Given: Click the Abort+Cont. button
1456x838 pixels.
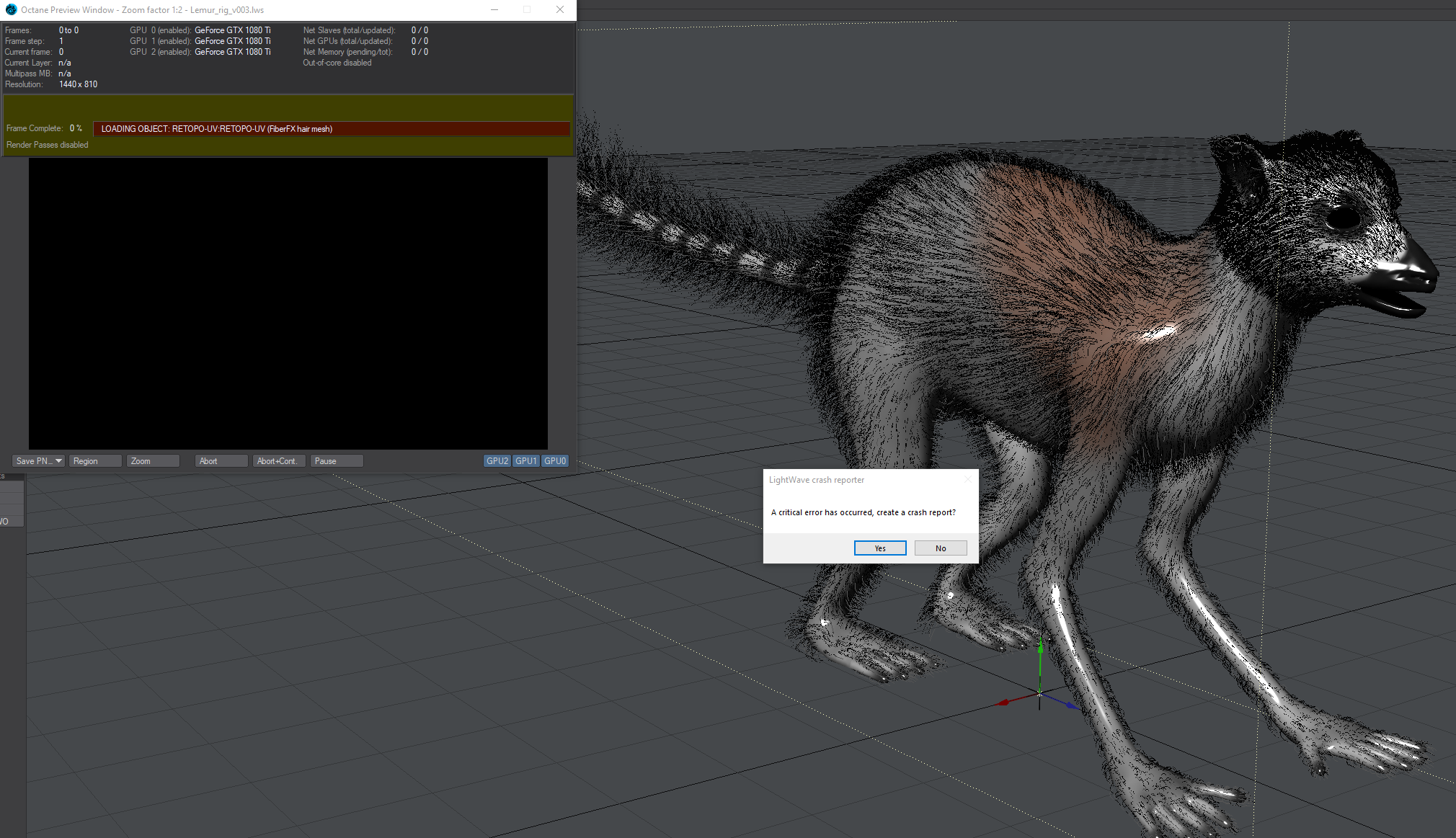Looking at the screenshot, I should (278, 461).
